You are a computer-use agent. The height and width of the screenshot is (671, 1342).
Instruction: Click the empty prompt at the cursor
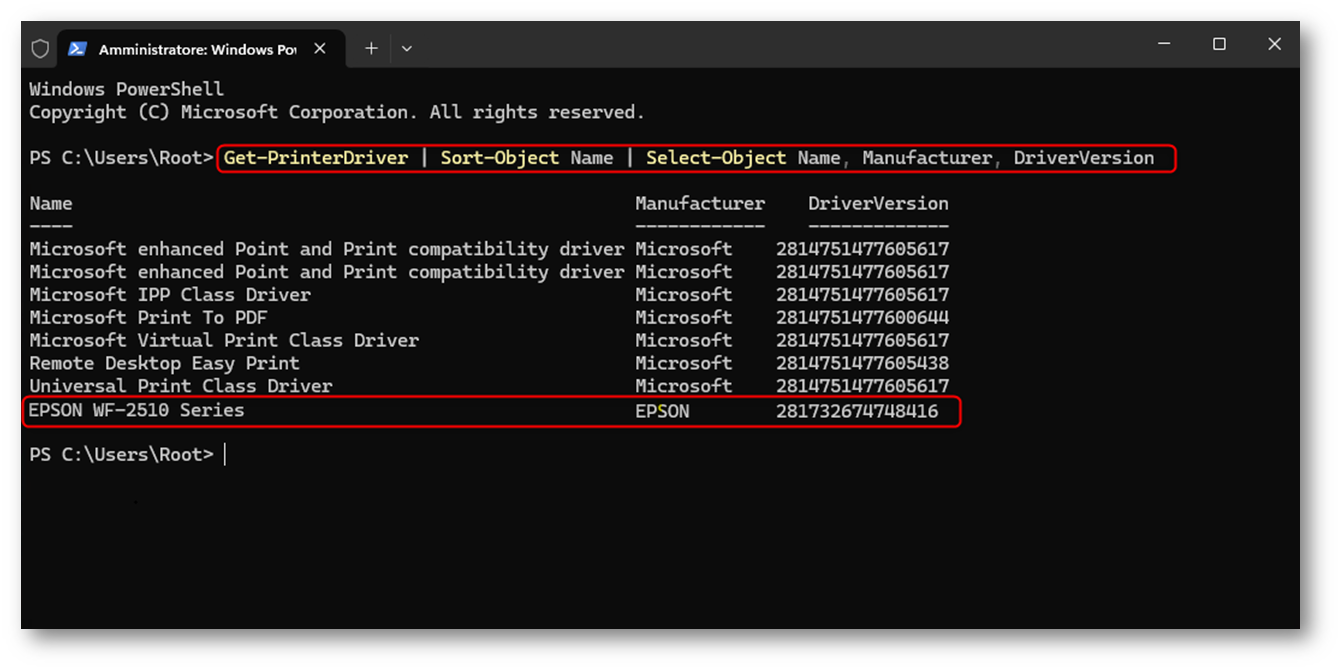(226, 455)
